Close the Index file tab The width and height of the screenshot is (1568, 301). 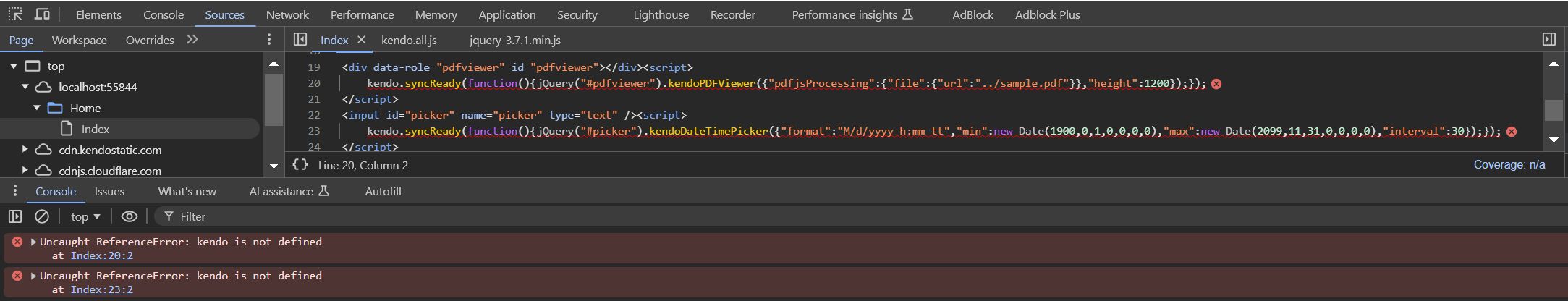coord(361,39)
